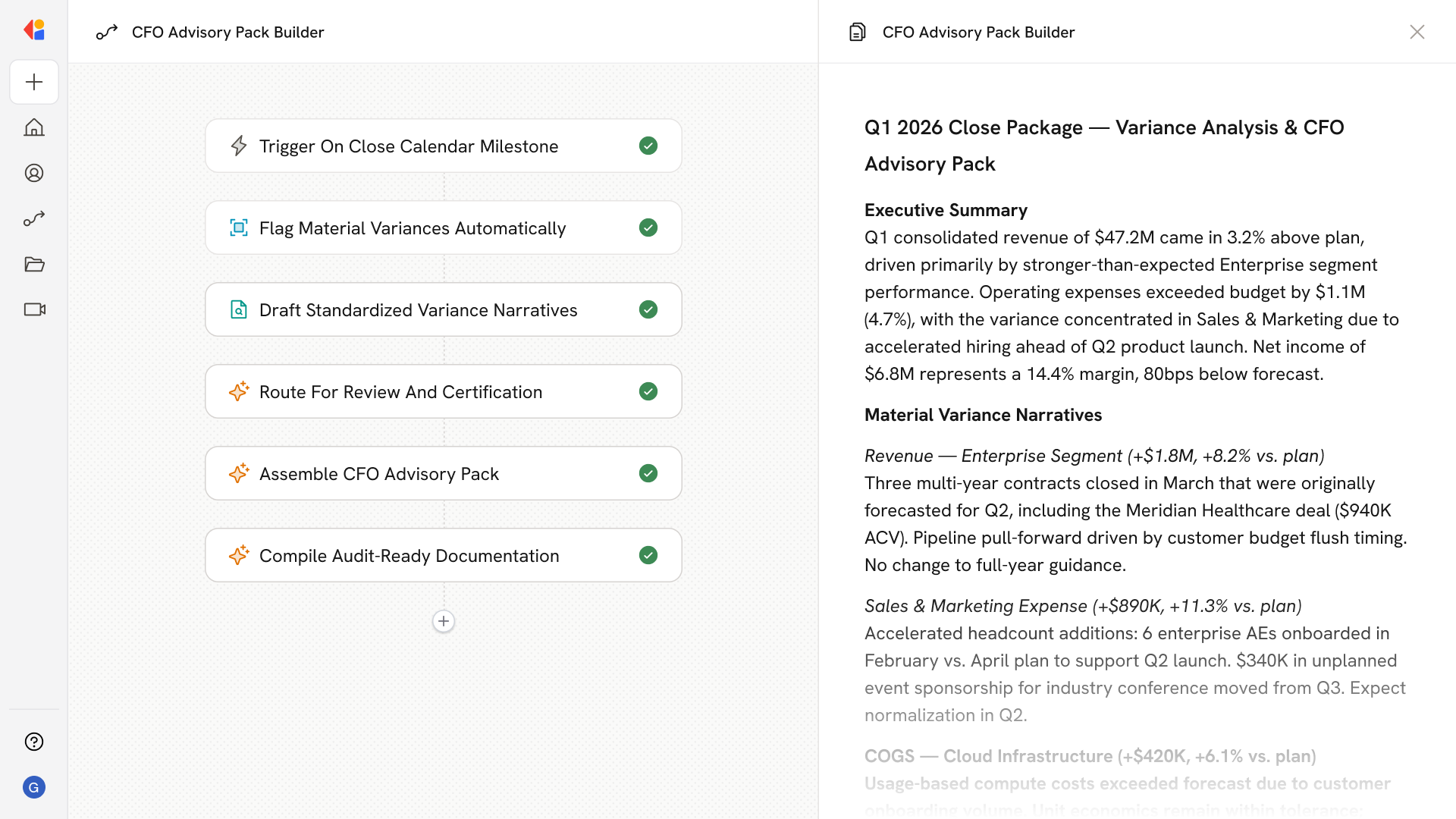Click the CFO Advisory Pack Builder workflow title
Viewport: 1456px width, 819px height.
click(x=227, y=32)
